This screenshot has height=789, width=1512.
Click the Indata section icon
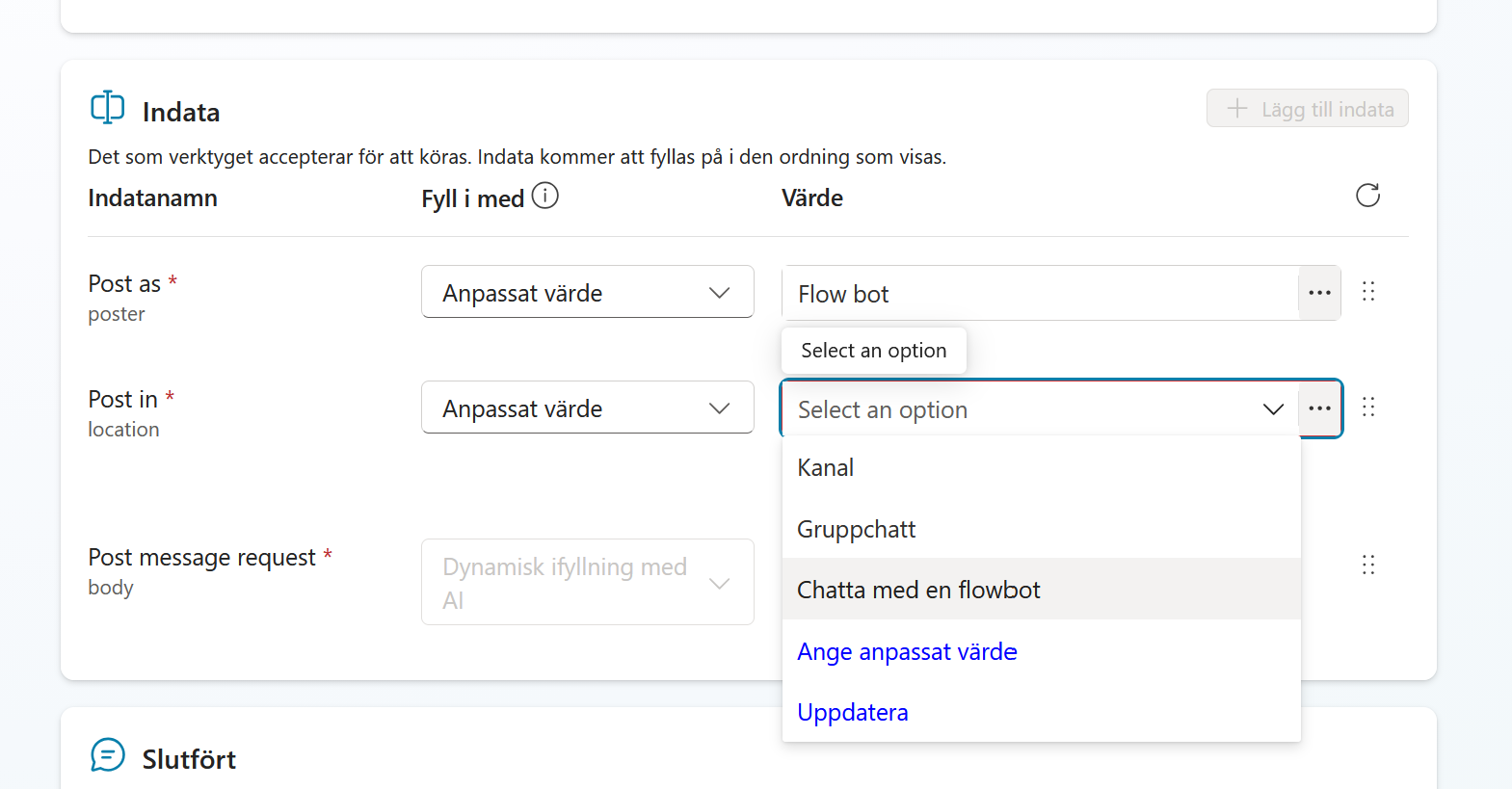(108, 107)
